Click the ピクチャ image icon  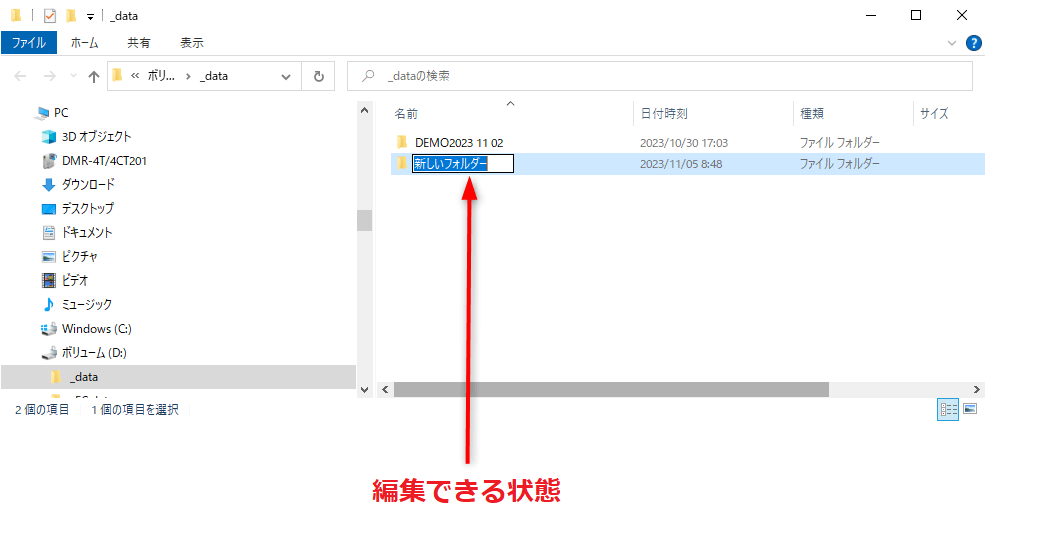(49, 257)
